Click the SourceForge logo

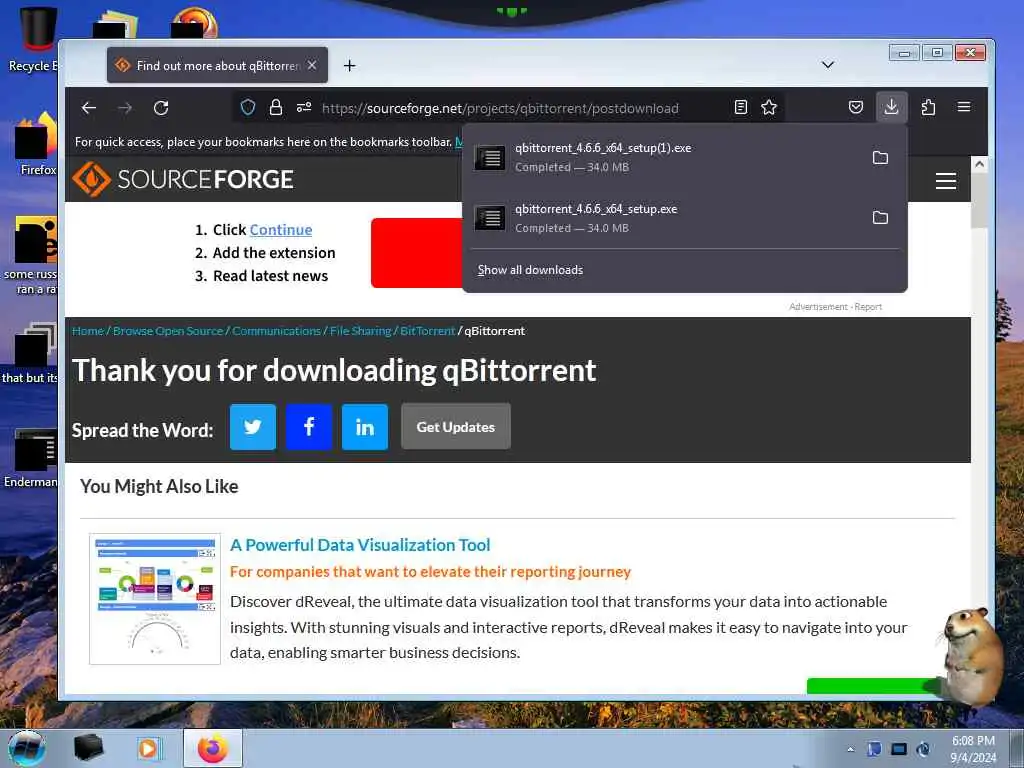coord(183,179)
